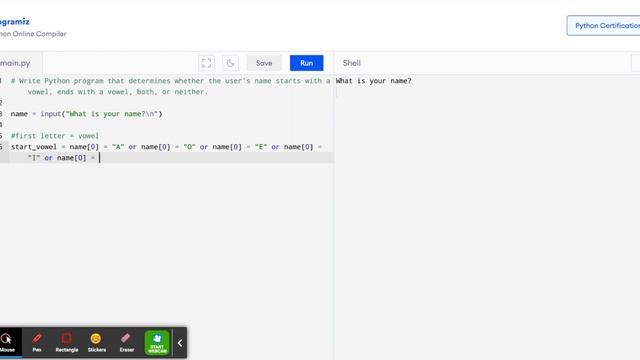Viewport: 640px width, 360px height.
Task: Open the Stickers tool
Action: pyautogui.click(x=97, y=342)
